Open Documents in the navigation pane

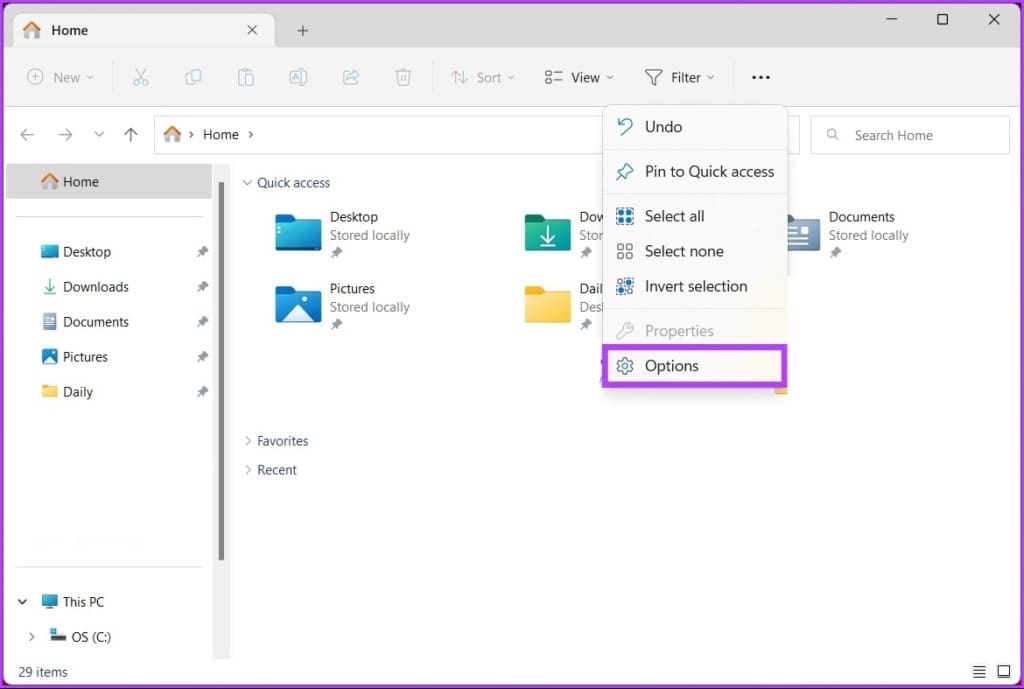pos(95,321)
